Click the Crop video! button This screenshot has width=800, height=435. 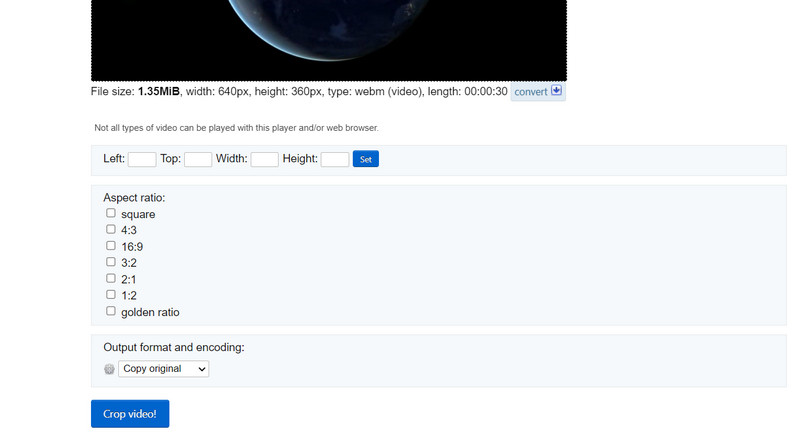point(130,414)
